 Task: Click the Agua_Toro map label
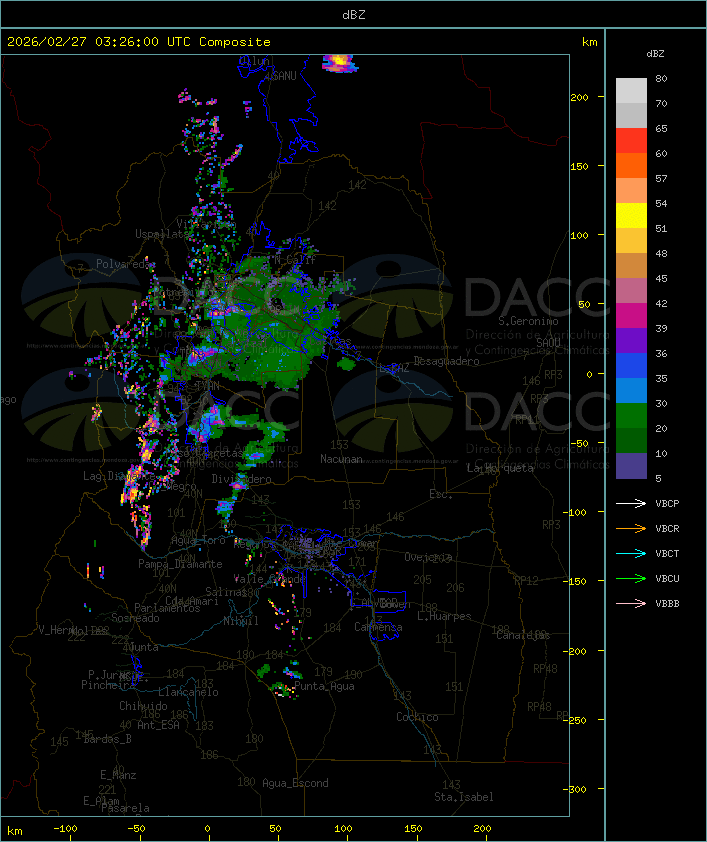pyautogui.click(x=198, y=540)
